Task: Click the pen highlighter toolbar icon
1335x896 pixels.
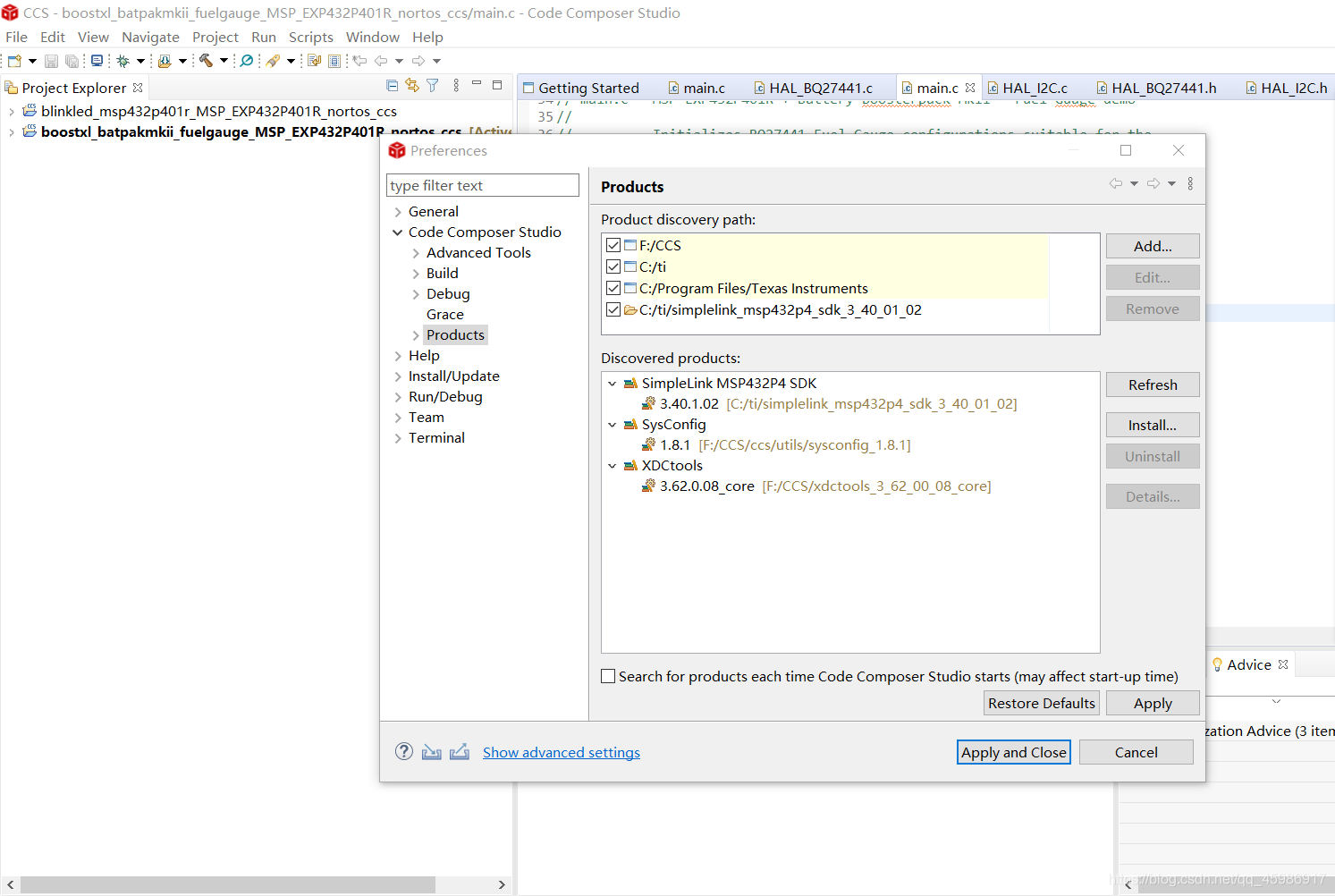Action: [273, 61]
